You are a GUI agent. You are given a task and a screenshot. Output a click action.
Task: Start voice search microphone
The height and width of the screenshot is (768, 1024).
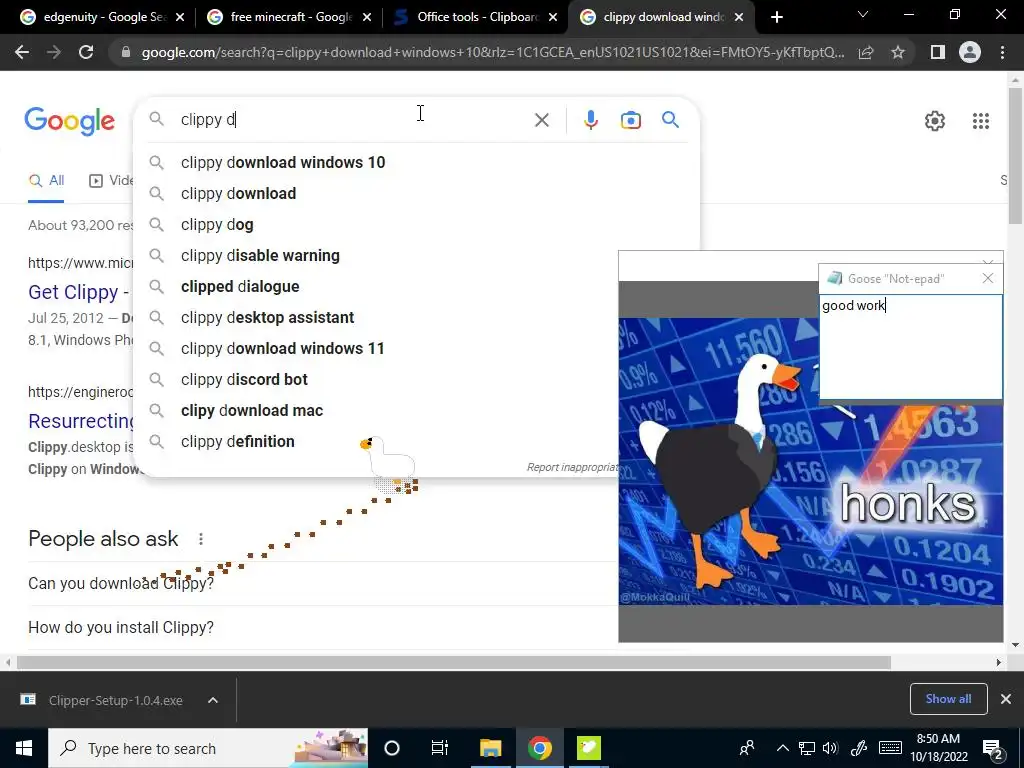click(590, 120)
